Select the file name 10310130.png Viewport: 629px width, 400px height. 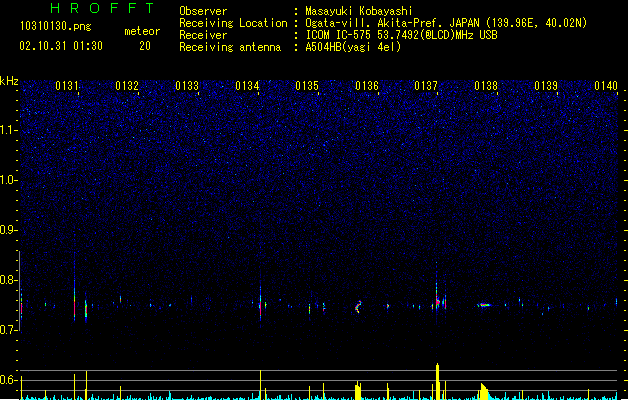(x=55, y=26)
